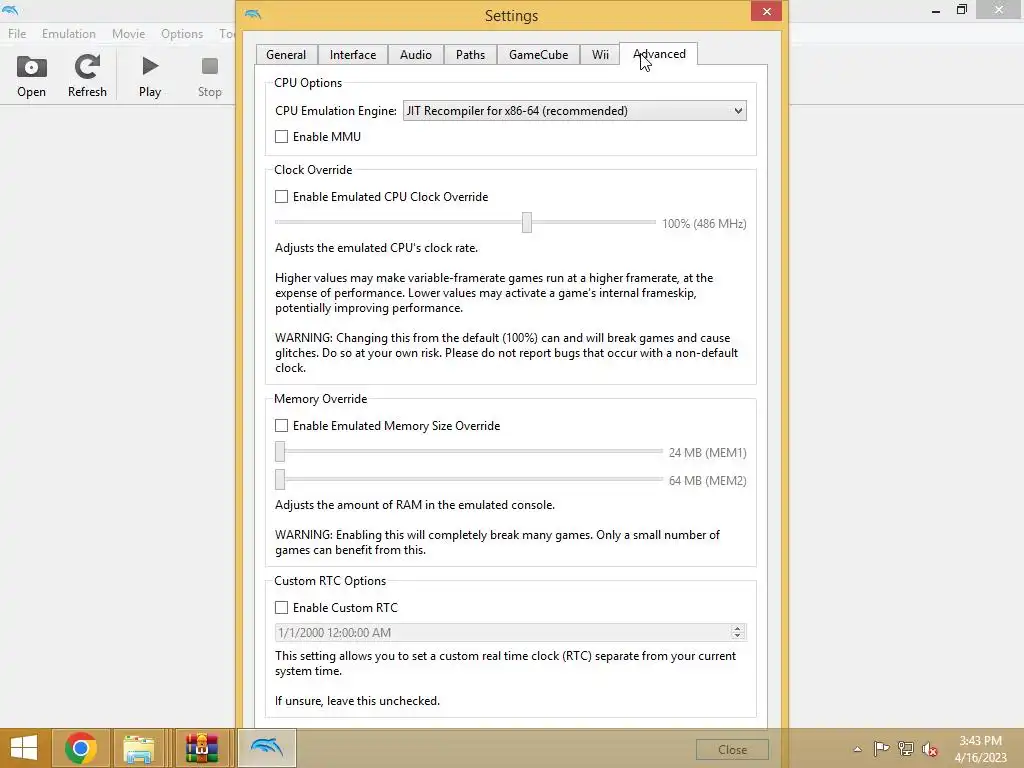This screenshot has height=768, width=1024.
Task: Click the Dolphin logo in Settings title bar
Action: (x=253, y=14)
